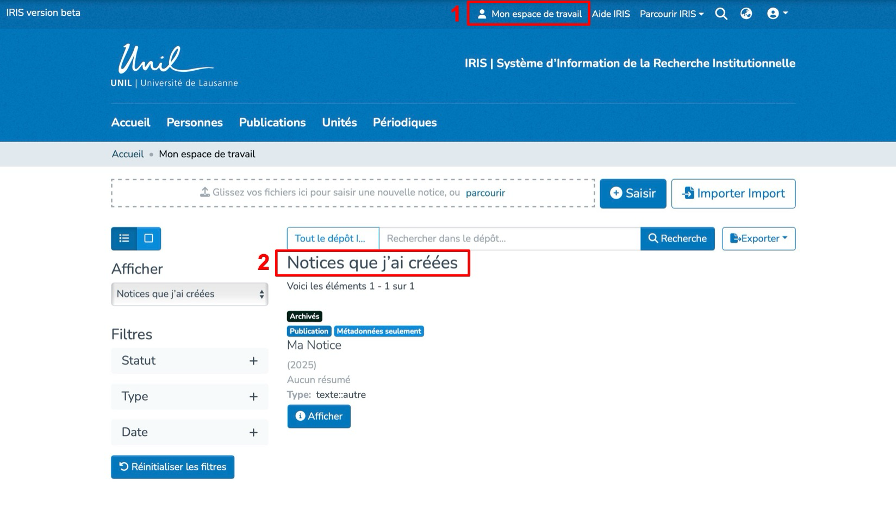896x516 pixels.
Task: Click the Afficher button under Ma Notice
Action: click(318, 416)
